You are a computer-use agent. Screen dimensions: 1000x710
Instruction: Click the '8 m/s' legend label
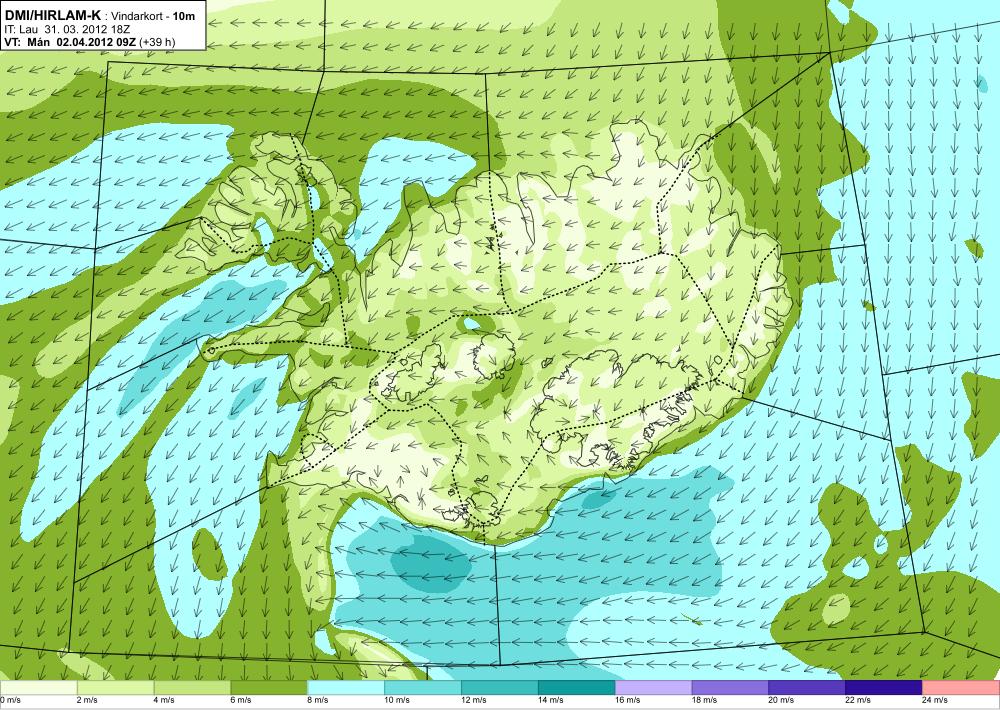point(318,700)
